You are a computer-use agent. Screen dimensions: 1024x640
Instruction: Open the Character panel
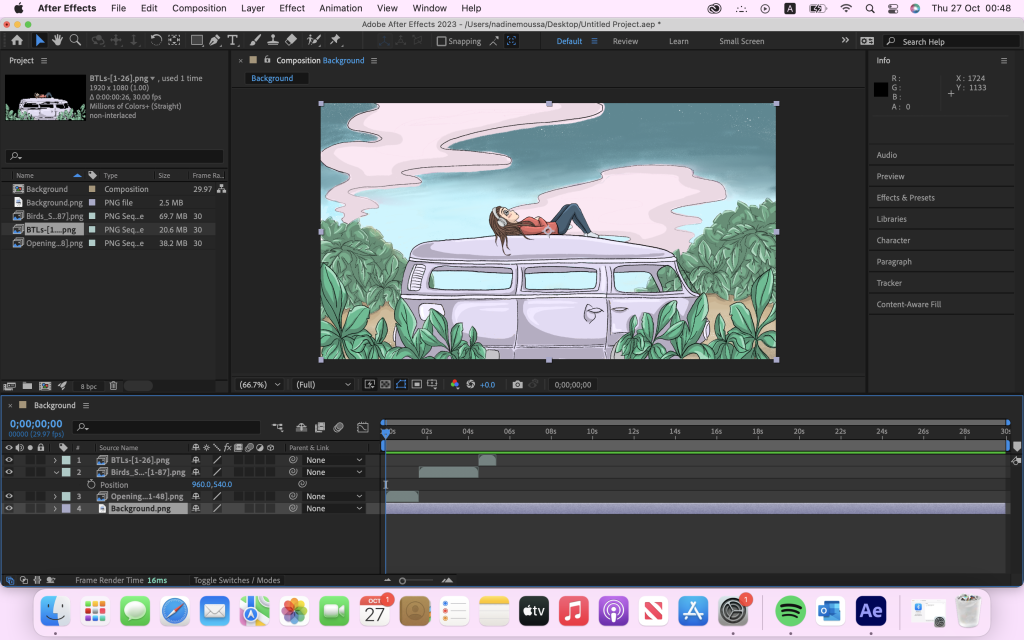coord(893,240)
